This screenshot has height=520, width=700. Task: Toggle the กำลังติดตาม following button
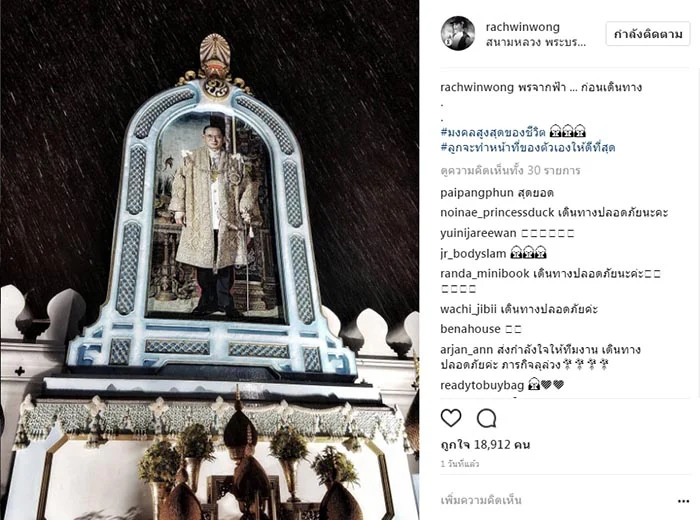[x=648, y=34]
